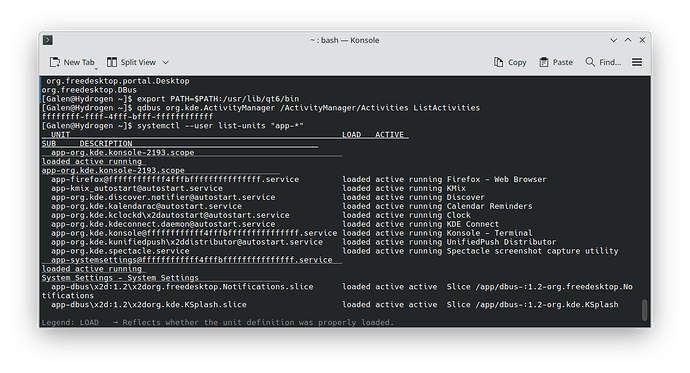Viewport: 690px width, 373px height.
Task: Open the hamburger menu
Action: [x=637, y=62]
